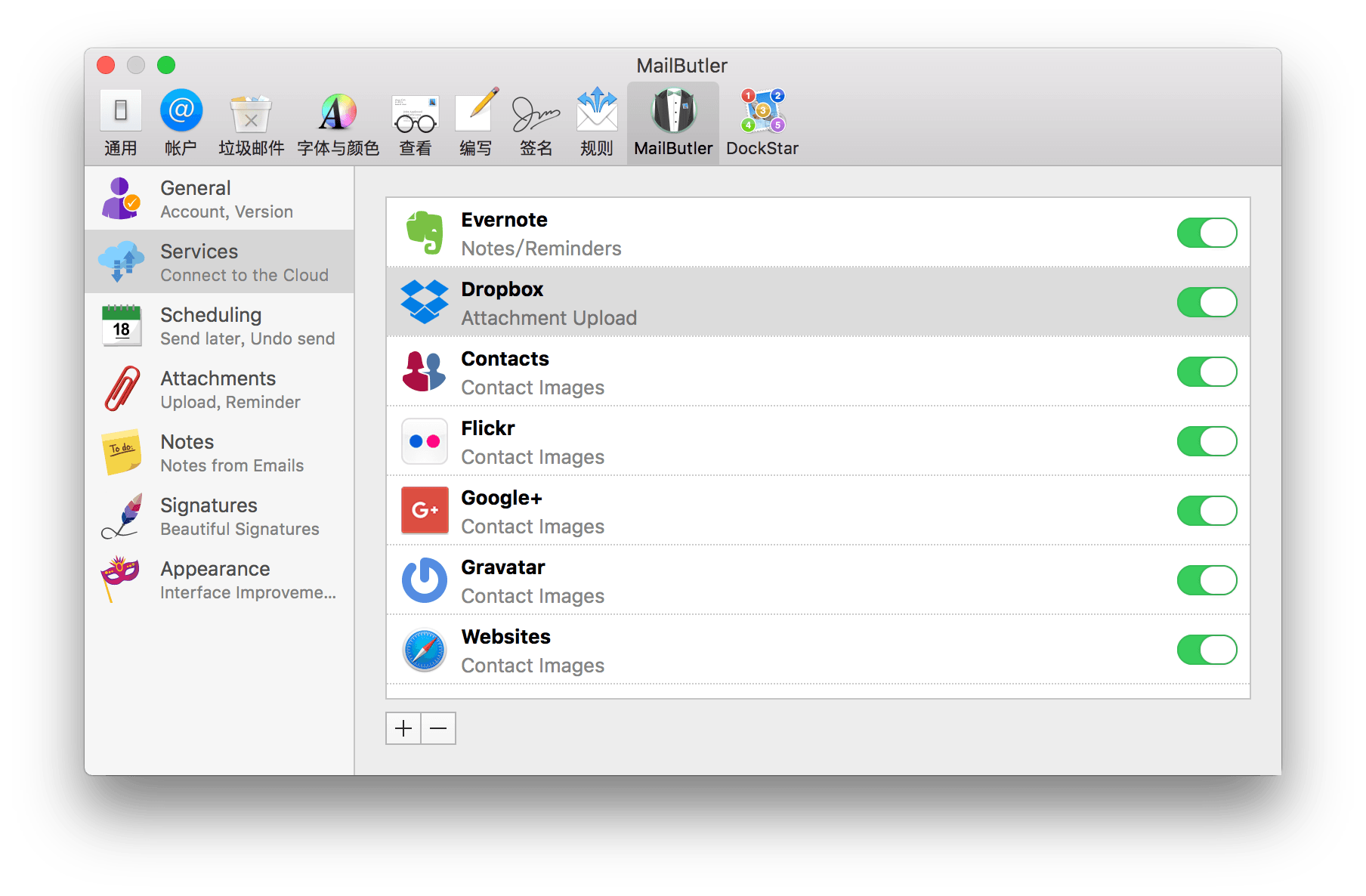Click the Gravatar power-shaped icon
This screenshot has height=896, width=1366.
pyautogui.click(x=425, y=580)
